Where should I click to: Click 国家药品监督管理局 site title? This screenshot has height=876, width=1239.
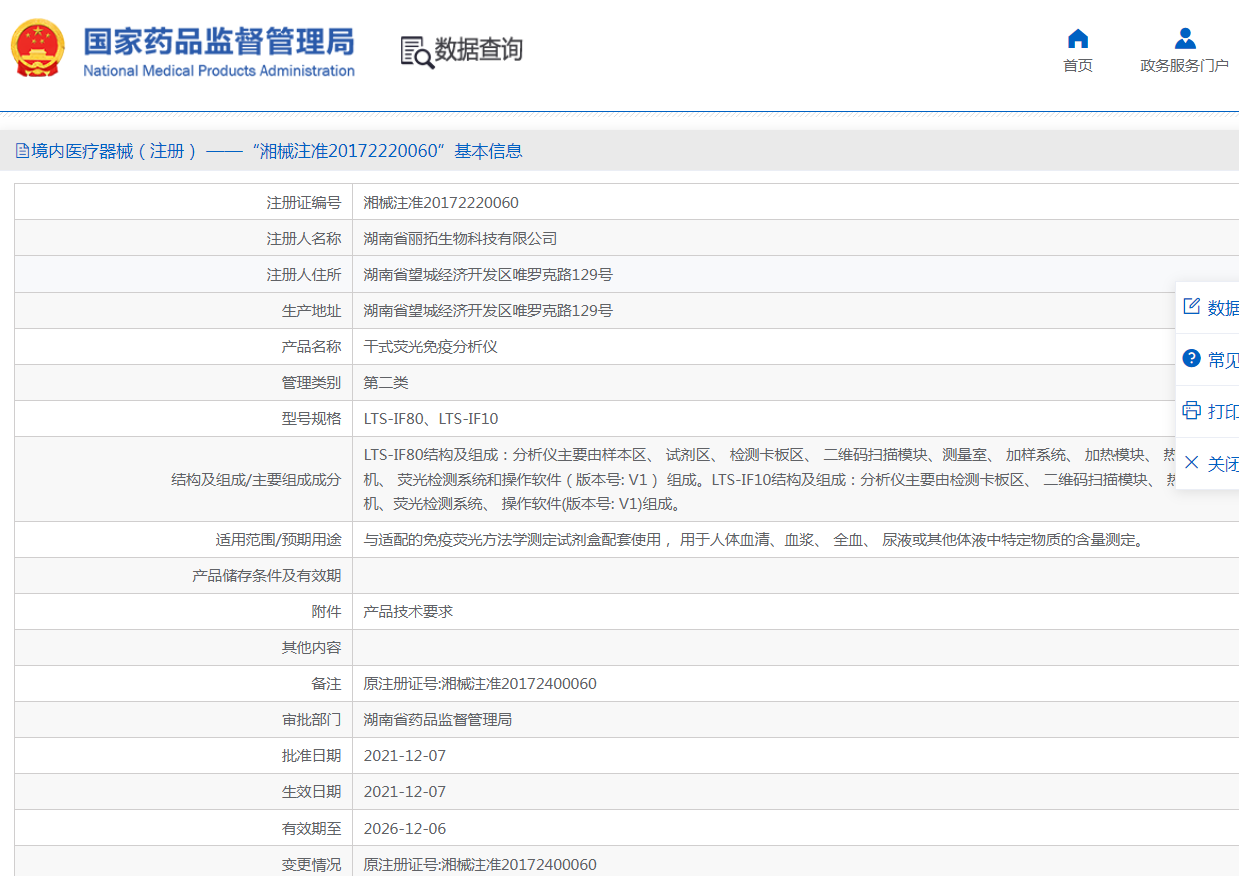(219, 41)
